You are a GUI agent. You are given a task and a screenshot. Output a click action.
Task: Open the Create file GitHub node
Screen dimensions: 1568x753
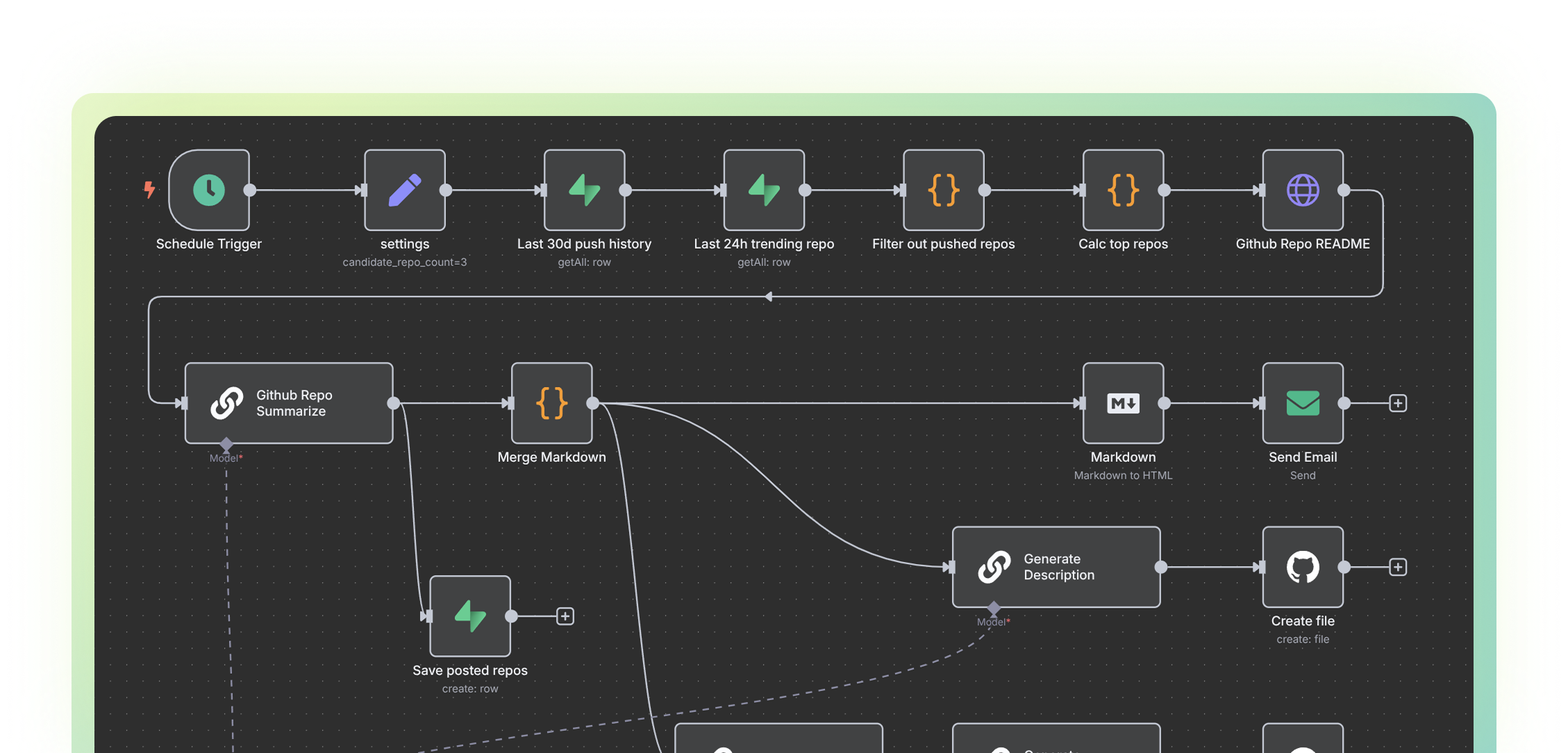(x=1303, y=567)
